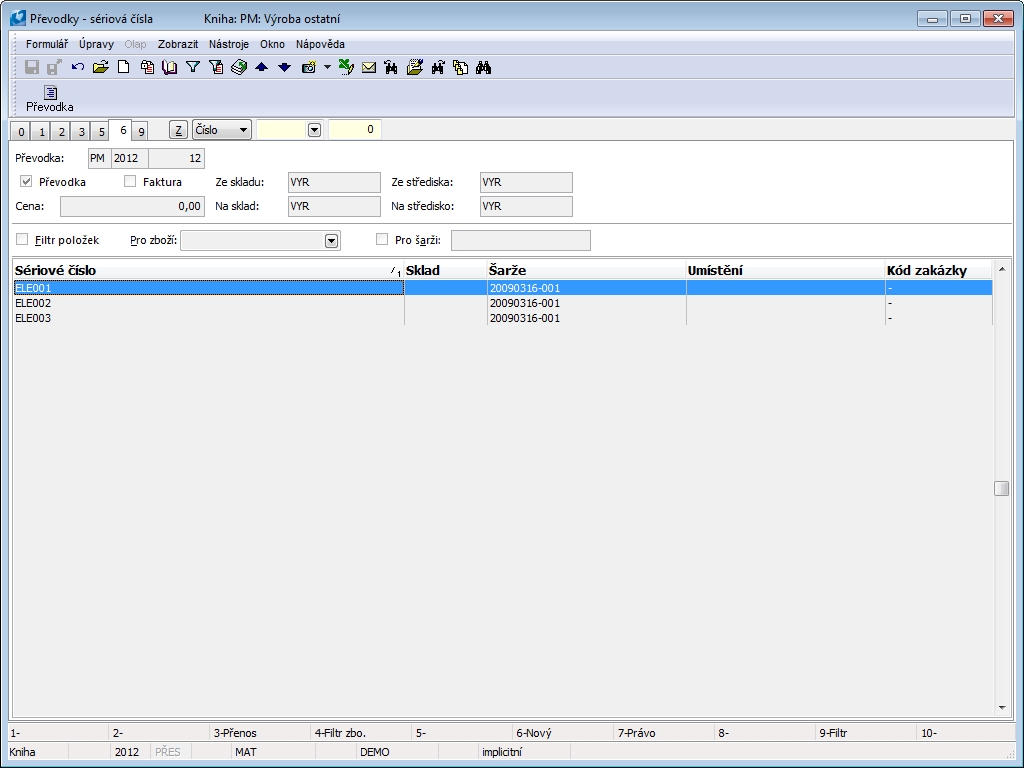Click the blue down arrow icon

(x=284, y=68)
